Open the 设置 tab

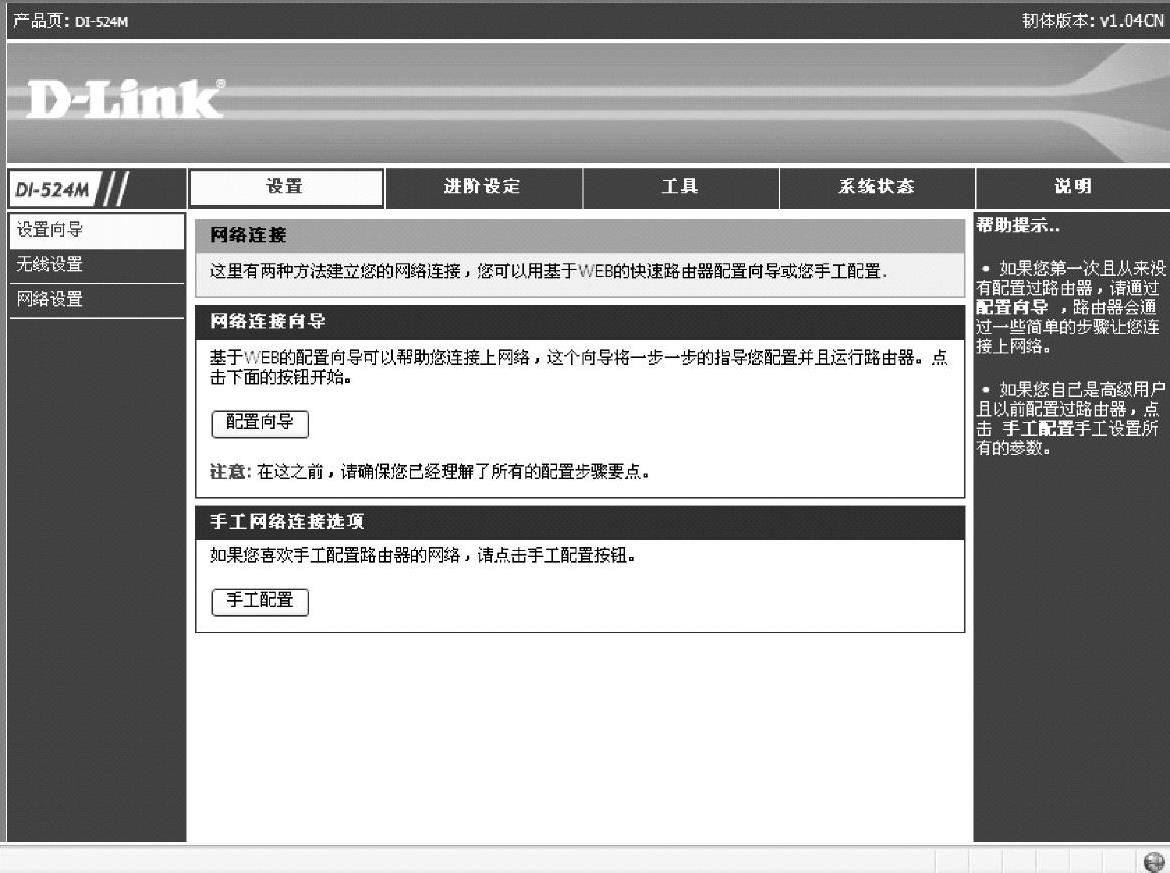287,187
